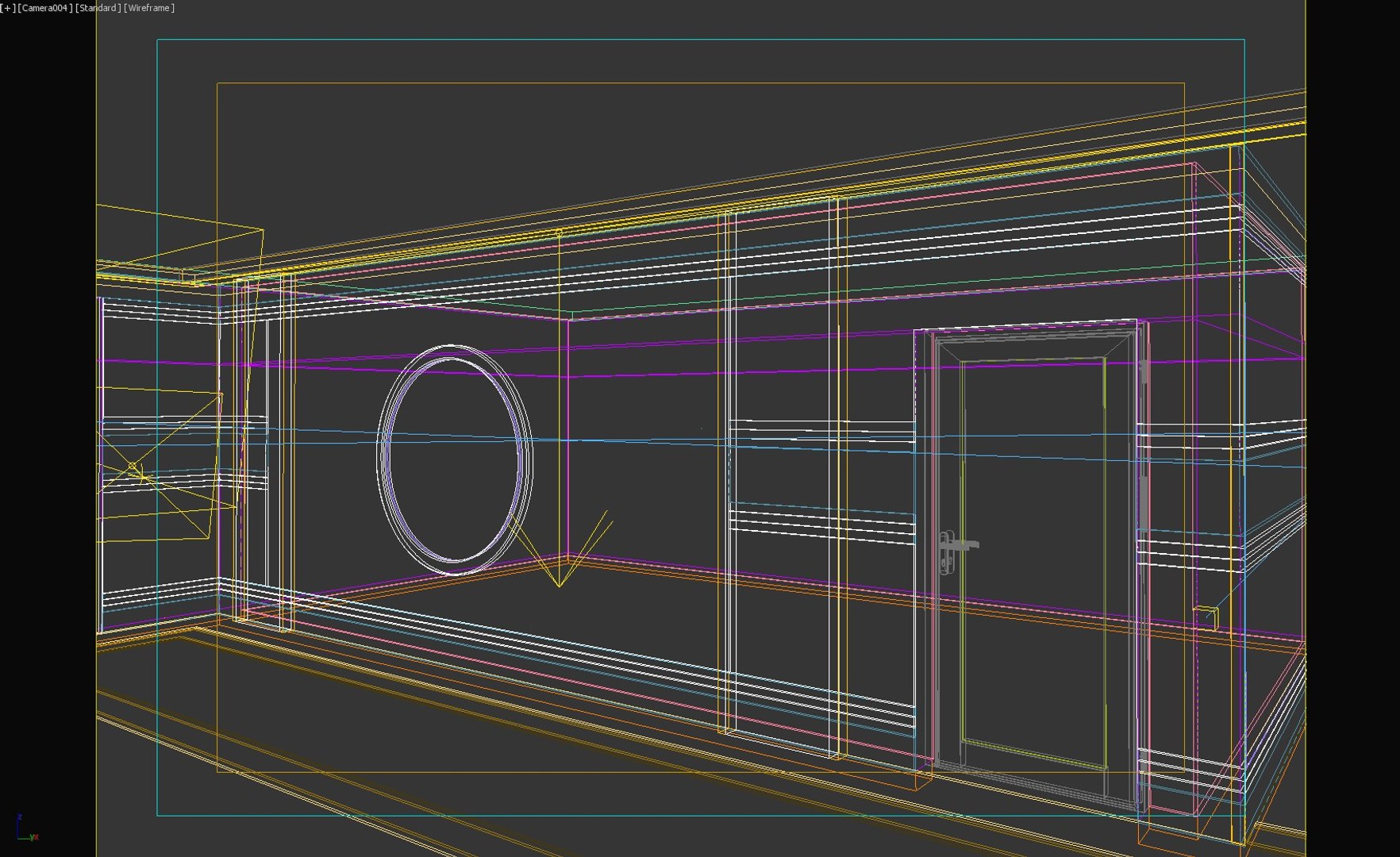Open the [+] viewport general menu
Image resolution: width=1400 pixels, height=857 pixels.
pyautogui.click(x=8, y=8)
